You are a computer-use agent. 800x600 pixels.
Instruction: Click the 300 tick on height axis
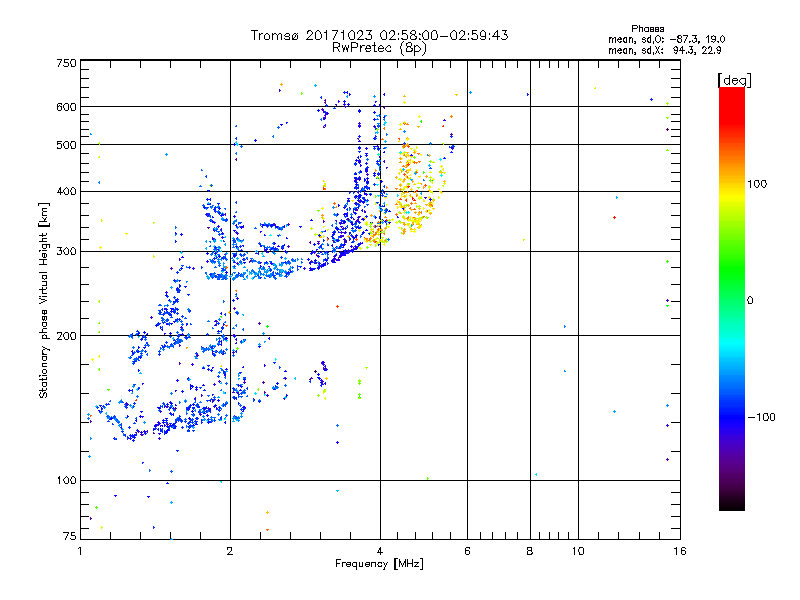67,251
